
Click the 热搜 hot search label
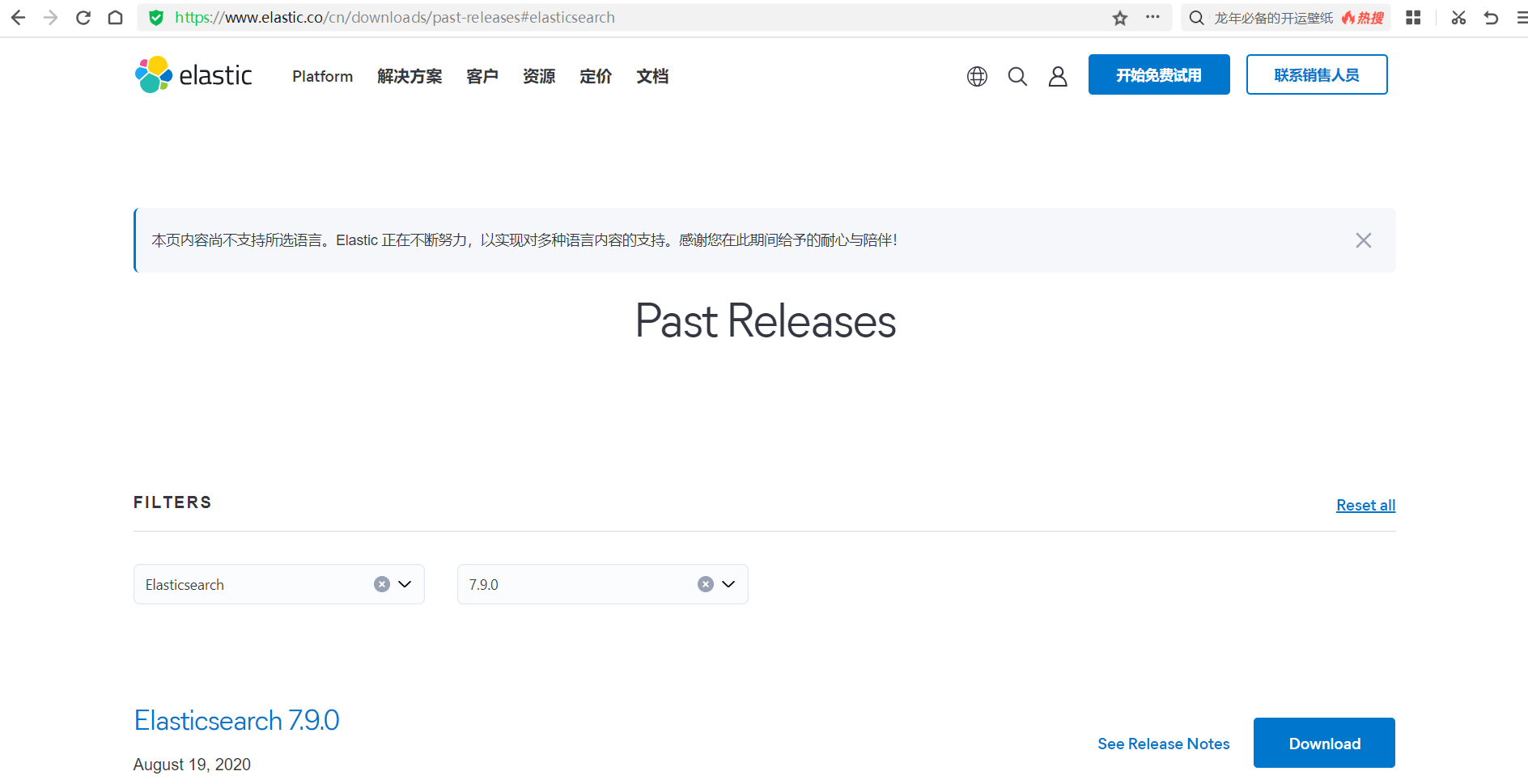click(1364, 18)
